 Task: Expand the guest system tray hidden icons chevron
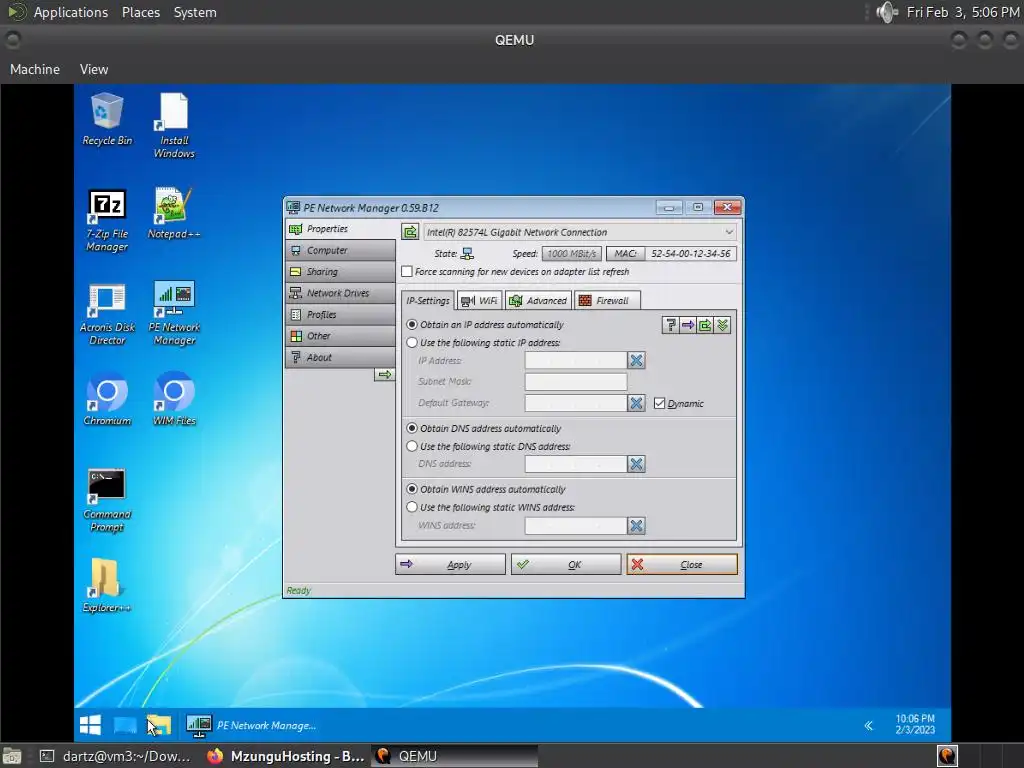tap(869, 726)
